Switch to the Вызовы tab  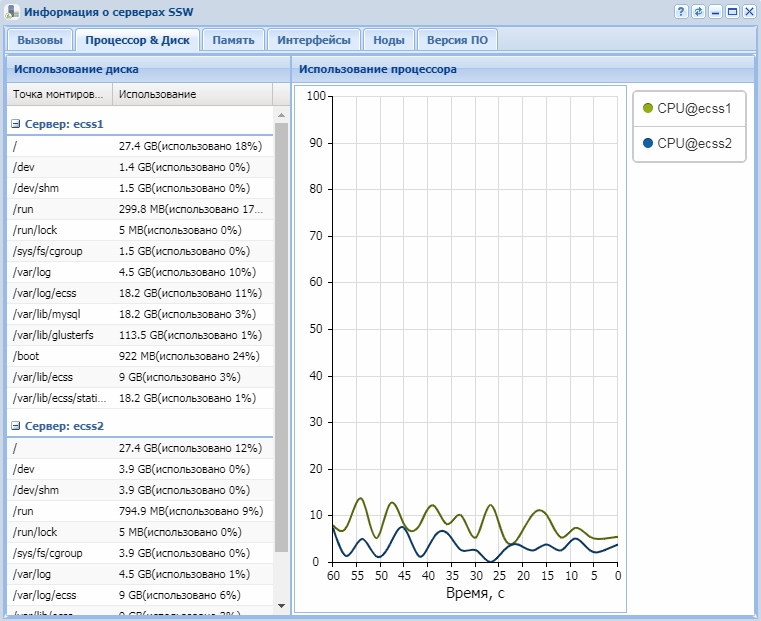click(40, 40)
